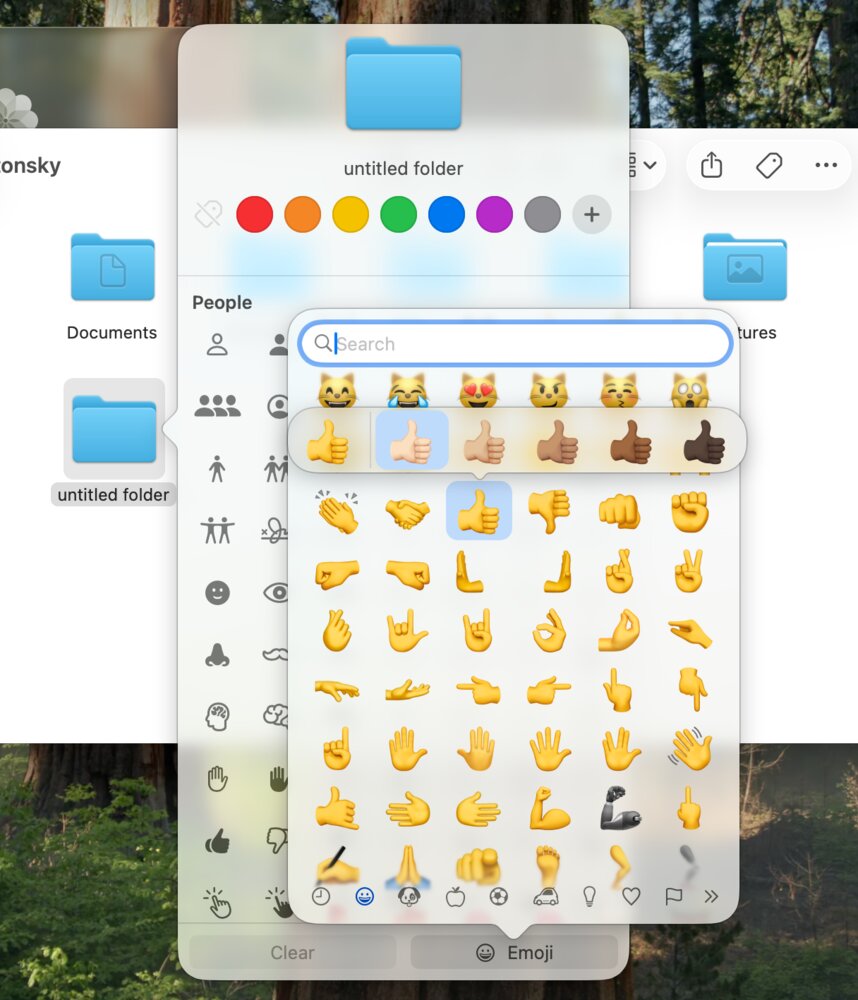Select the OK hand emoji
This screenshot has width=858, height=1000.
(549, 631)
